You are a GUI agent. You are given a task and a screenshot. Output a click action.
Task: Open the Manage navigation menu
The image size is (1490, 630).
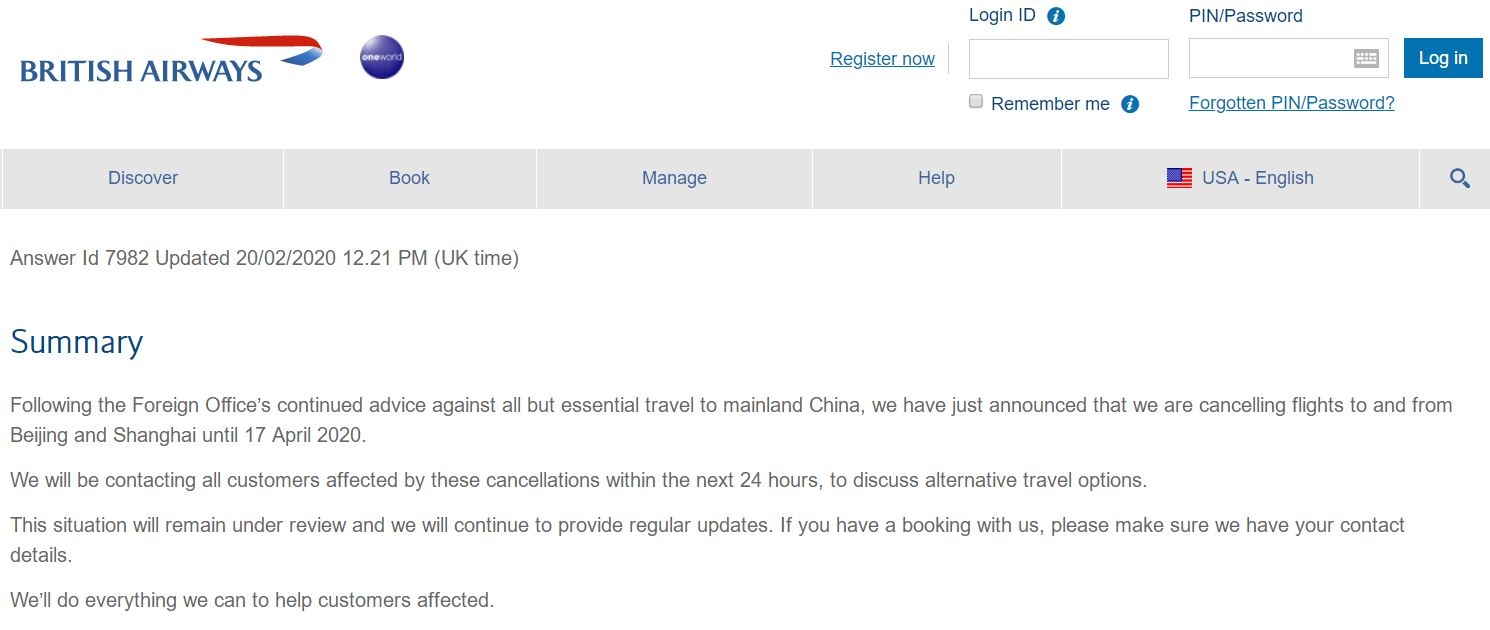point(674,178)
